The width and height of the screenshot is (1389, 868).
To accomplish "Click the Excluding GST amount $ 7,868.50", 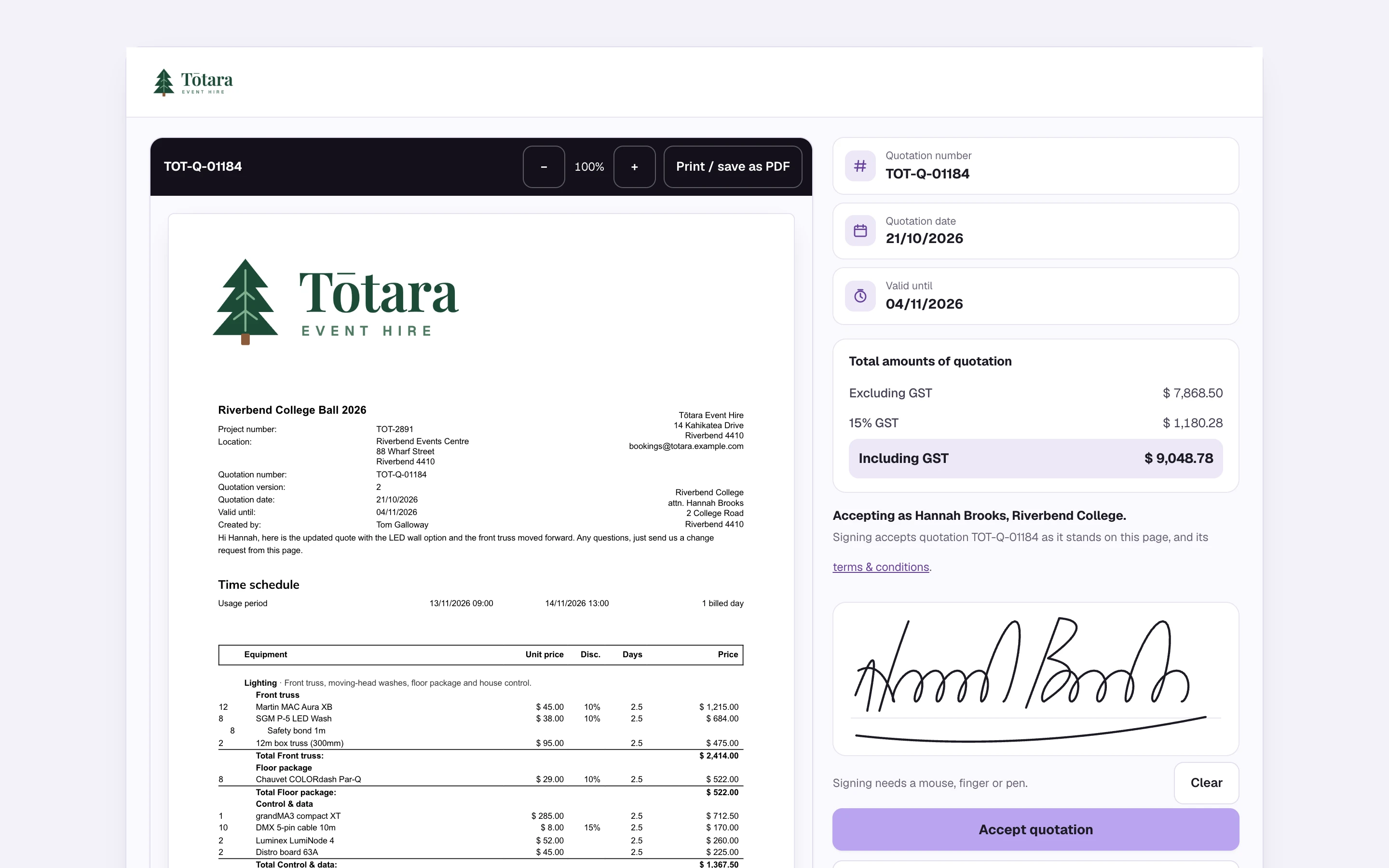I will [x=1192, y=393].
